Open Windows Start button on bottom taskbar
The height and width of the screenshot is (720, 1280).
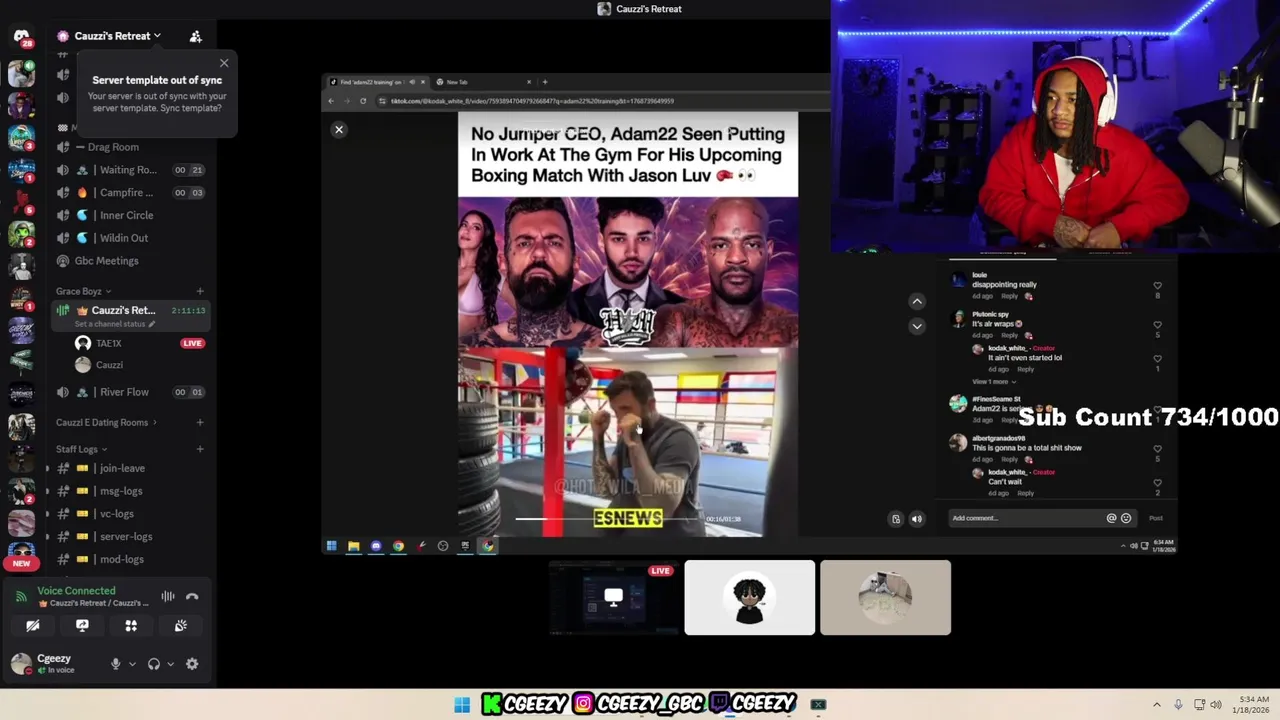462,705
